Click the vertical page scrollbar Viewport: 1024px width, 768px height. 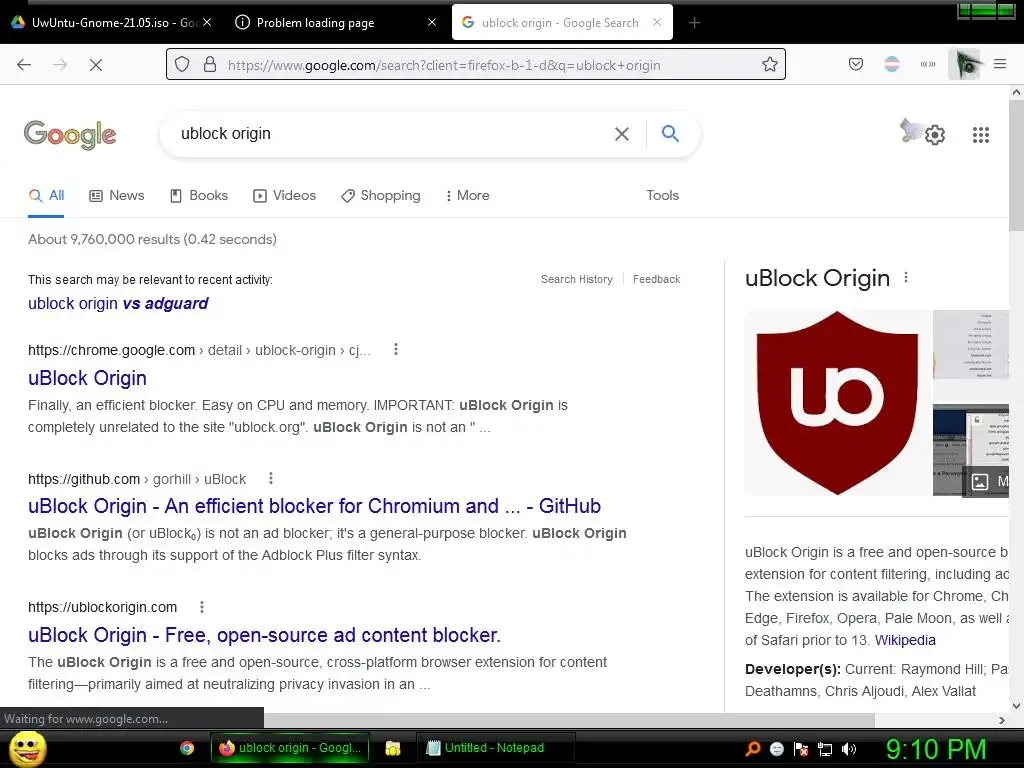[x=1016, y=163]
